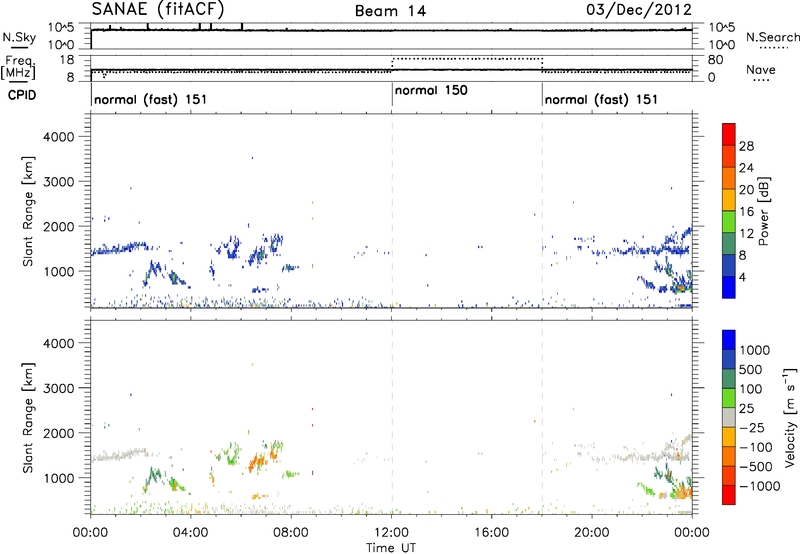Viewport: 800px width, 554px height.
Task: Click '2000' on the Power panel range axis
Action: 58,226
